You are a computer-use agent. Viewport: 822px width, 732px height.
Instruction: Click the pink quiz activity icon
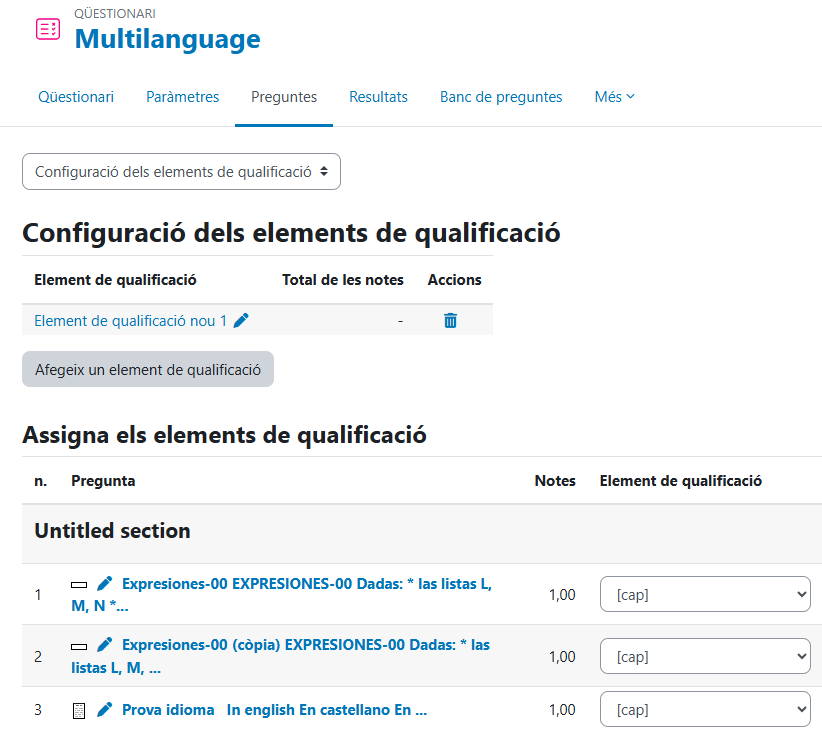point(48,29)
